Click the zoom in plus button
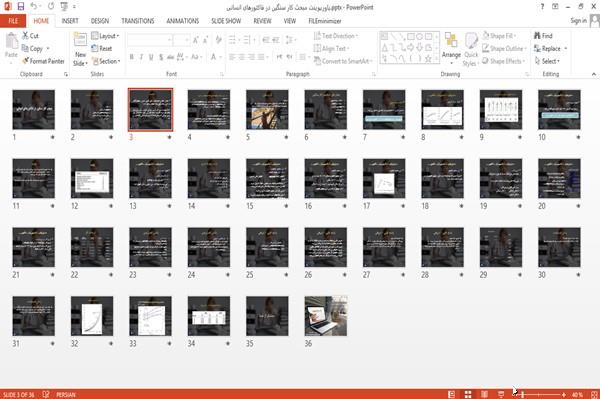600x399 pixels. (564, 394)
